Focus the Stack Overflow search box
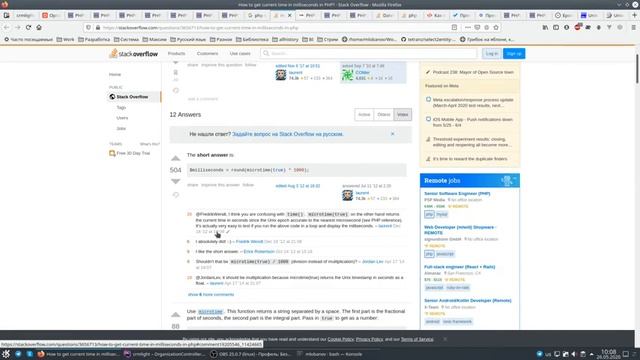The width and height of the screenshot is (640, 360). pyautogui.click(x=369, y=53)
